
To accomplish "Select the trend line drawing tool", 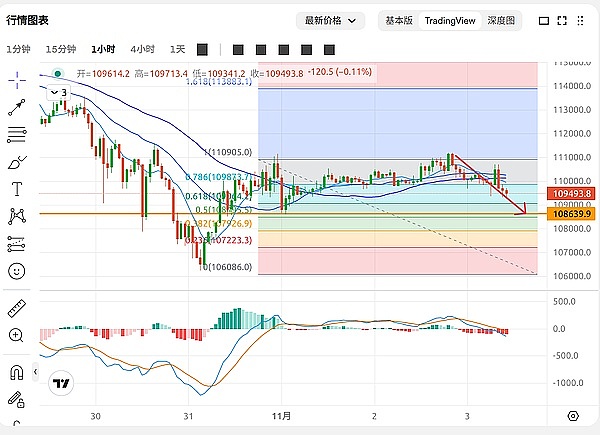I will pos(17,106).
